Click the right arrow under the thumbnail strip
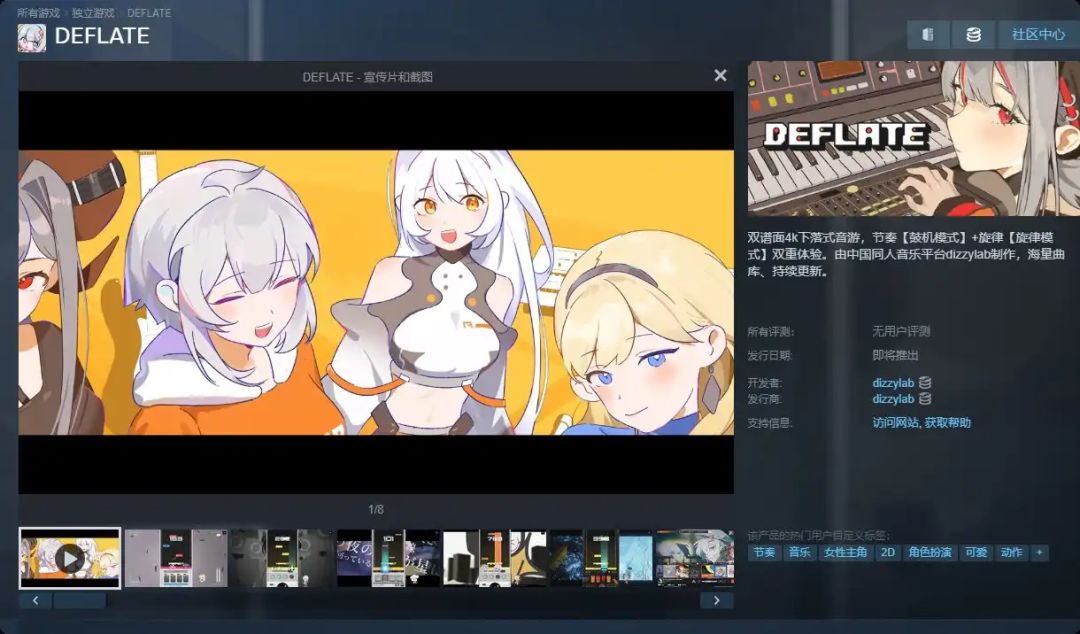The height and width of the screenshot is (634, 1080). pyautogui.click(x=717, y=600)
